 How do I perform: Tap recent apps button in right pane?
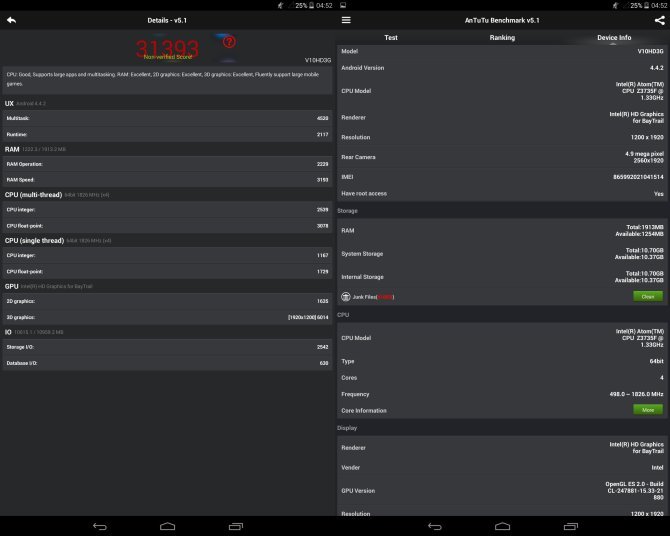tap(570, 526)
